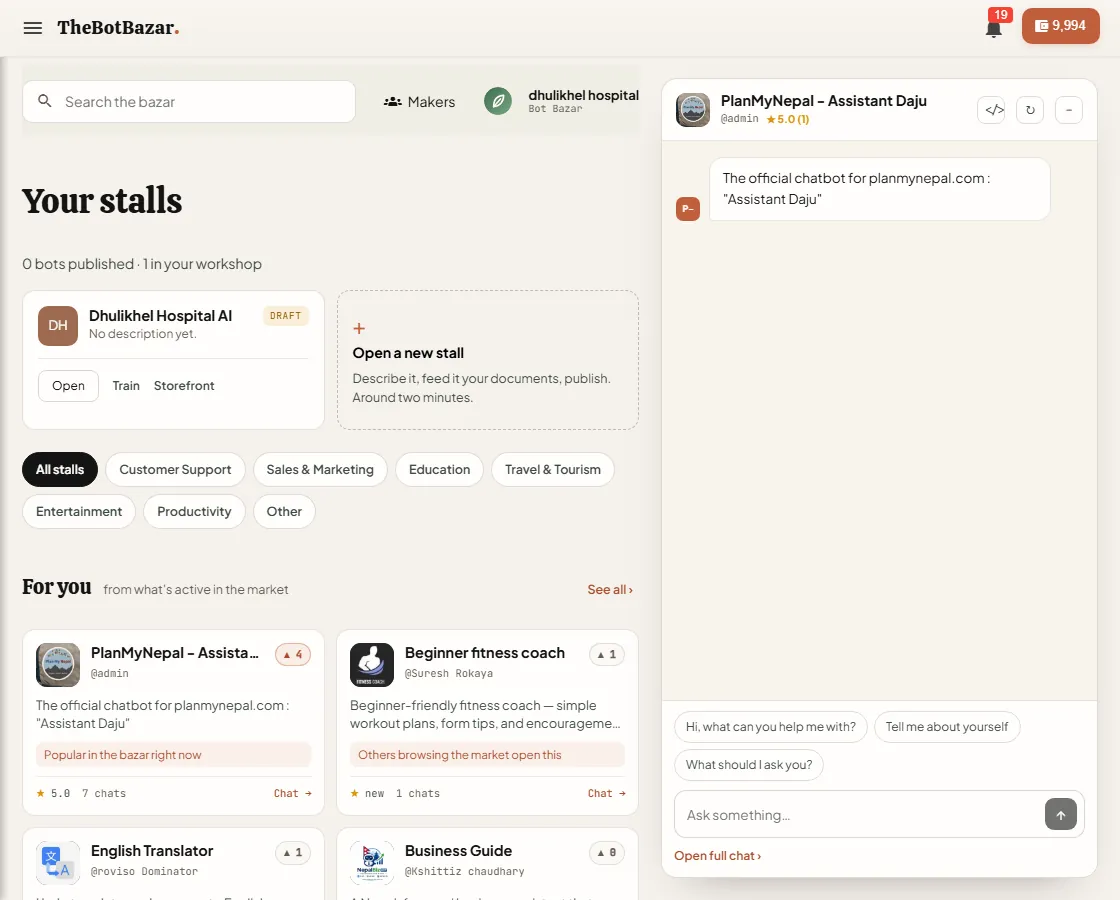
Task: Upvote the Business Guide bot
Action: (x=606, y=852)
